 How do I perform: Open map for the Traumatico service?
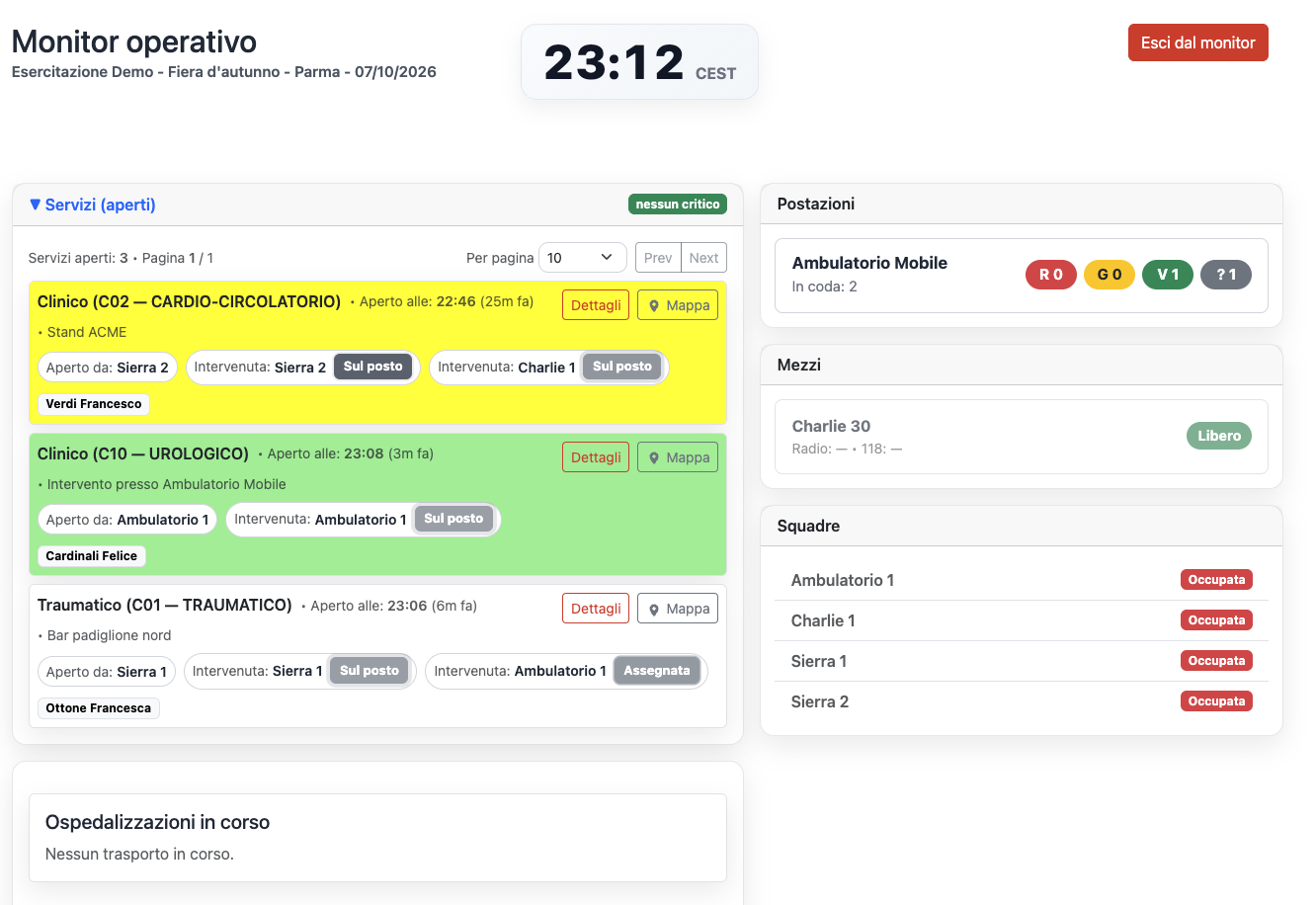[x=678, y=609]
